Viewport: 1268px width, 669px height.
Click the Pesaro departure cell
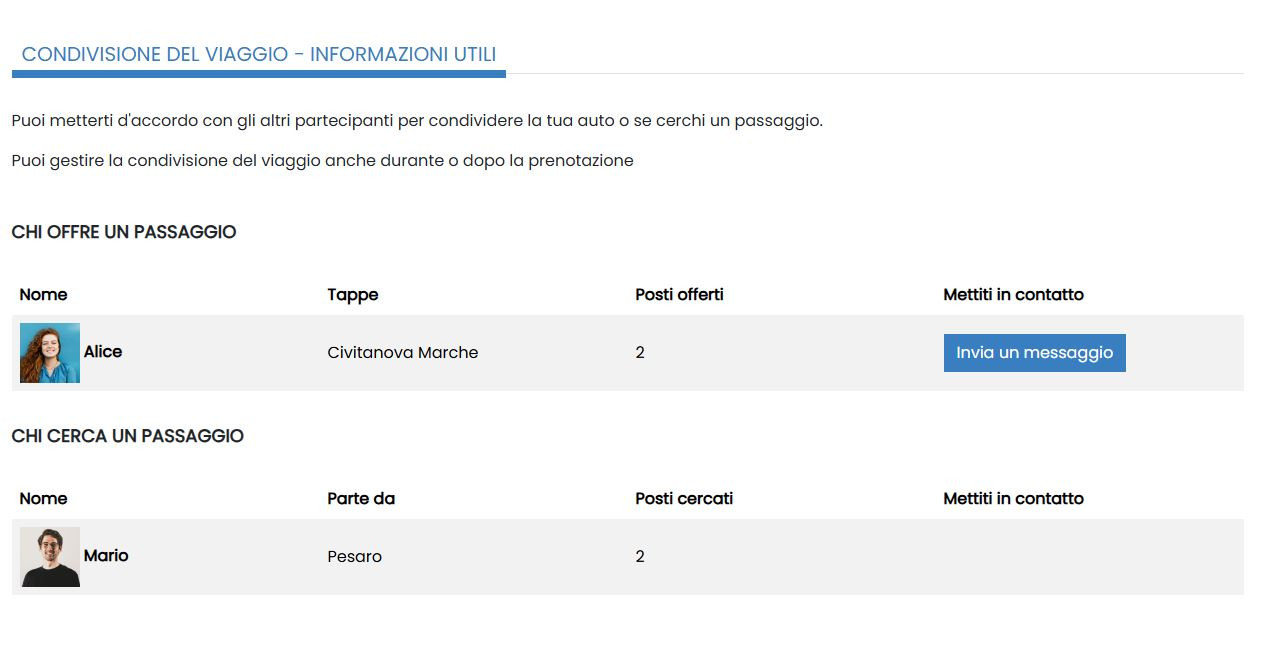pyautogui.click(x=355, y=557)
